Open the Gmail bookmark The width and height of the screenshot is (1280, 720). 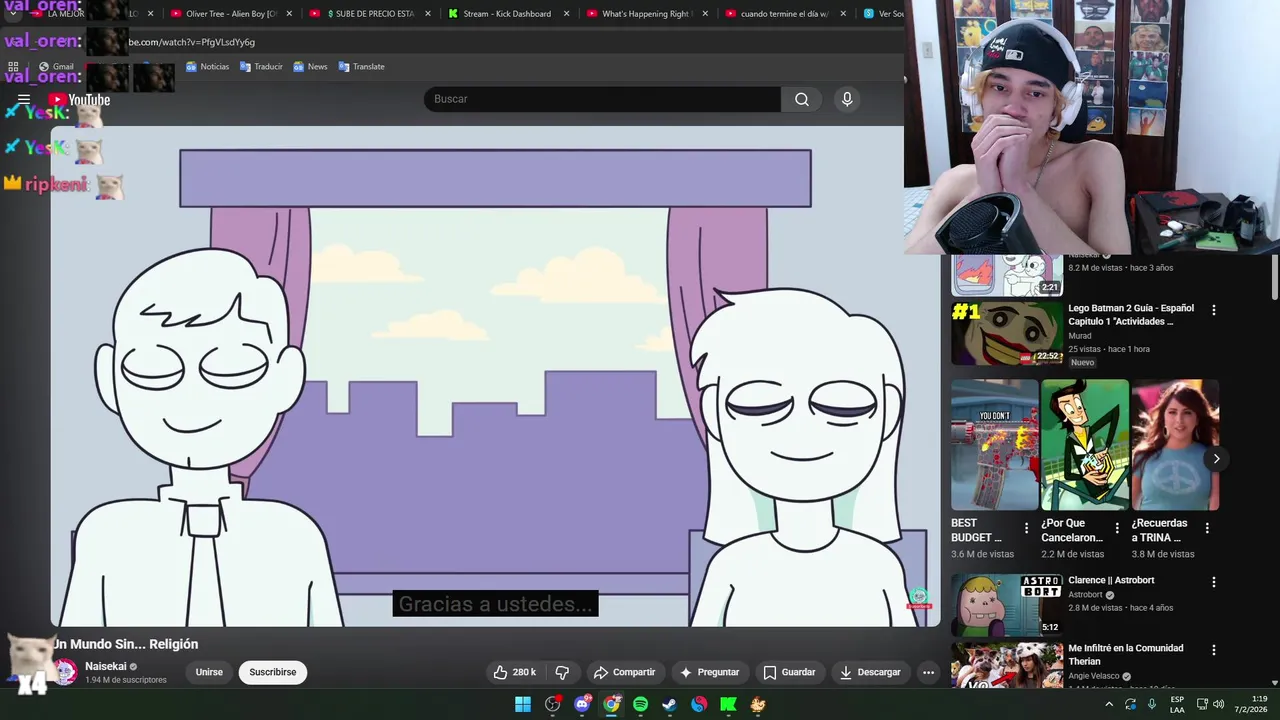click(56, 67)
